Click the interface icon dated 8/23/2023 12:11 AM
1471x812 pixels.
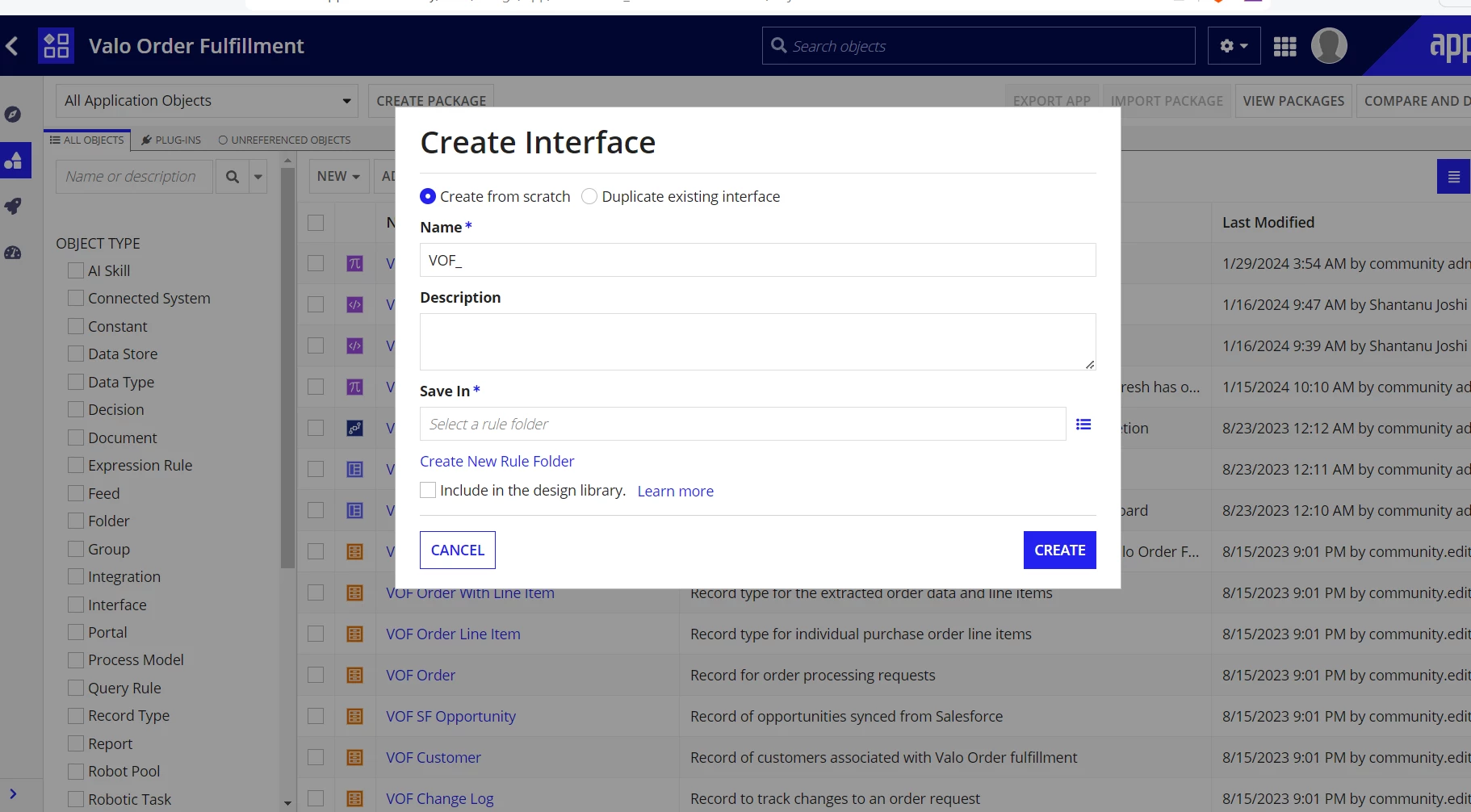tap(354, 469)
